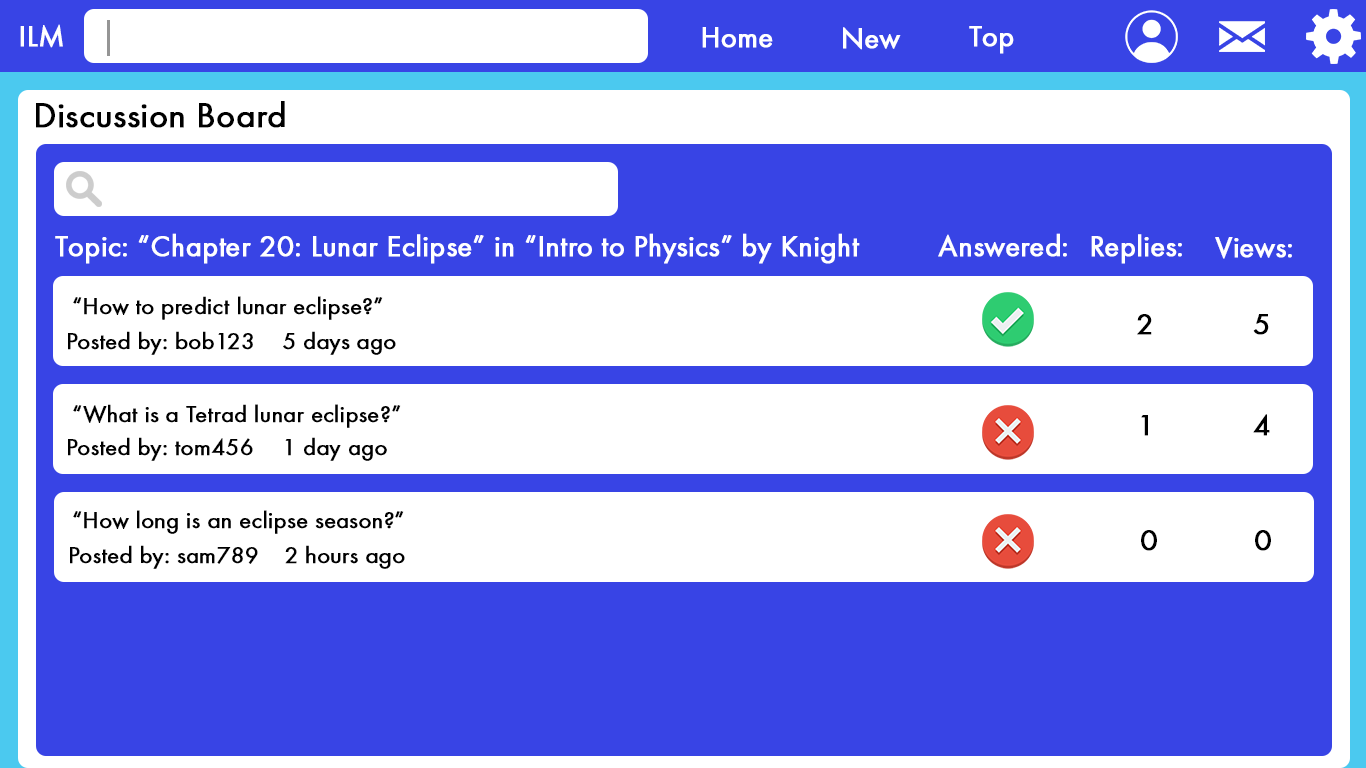Open the user profile icon
This screenshot has height=768, width=1366.
point(1151,37)
